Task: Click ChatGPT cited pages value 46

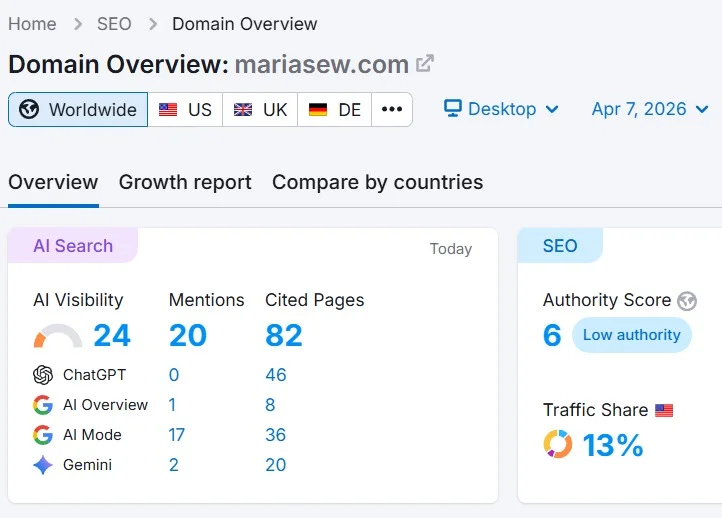Action: (x=276, y=375)
